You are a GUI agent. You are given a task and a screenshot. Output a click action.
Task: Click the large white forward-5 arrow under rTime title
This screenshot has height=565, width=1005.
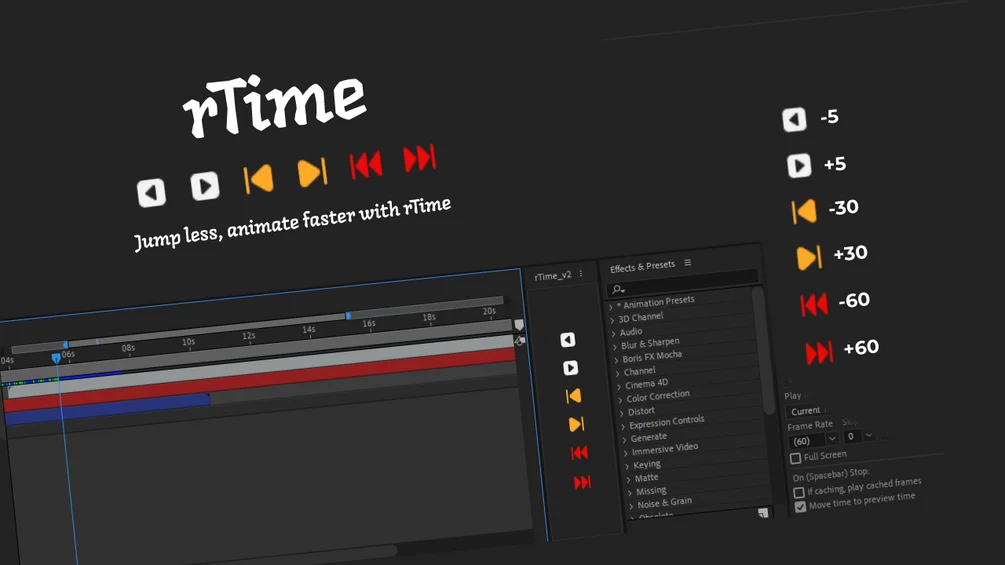pyautogui.click(x=205, y=186)
